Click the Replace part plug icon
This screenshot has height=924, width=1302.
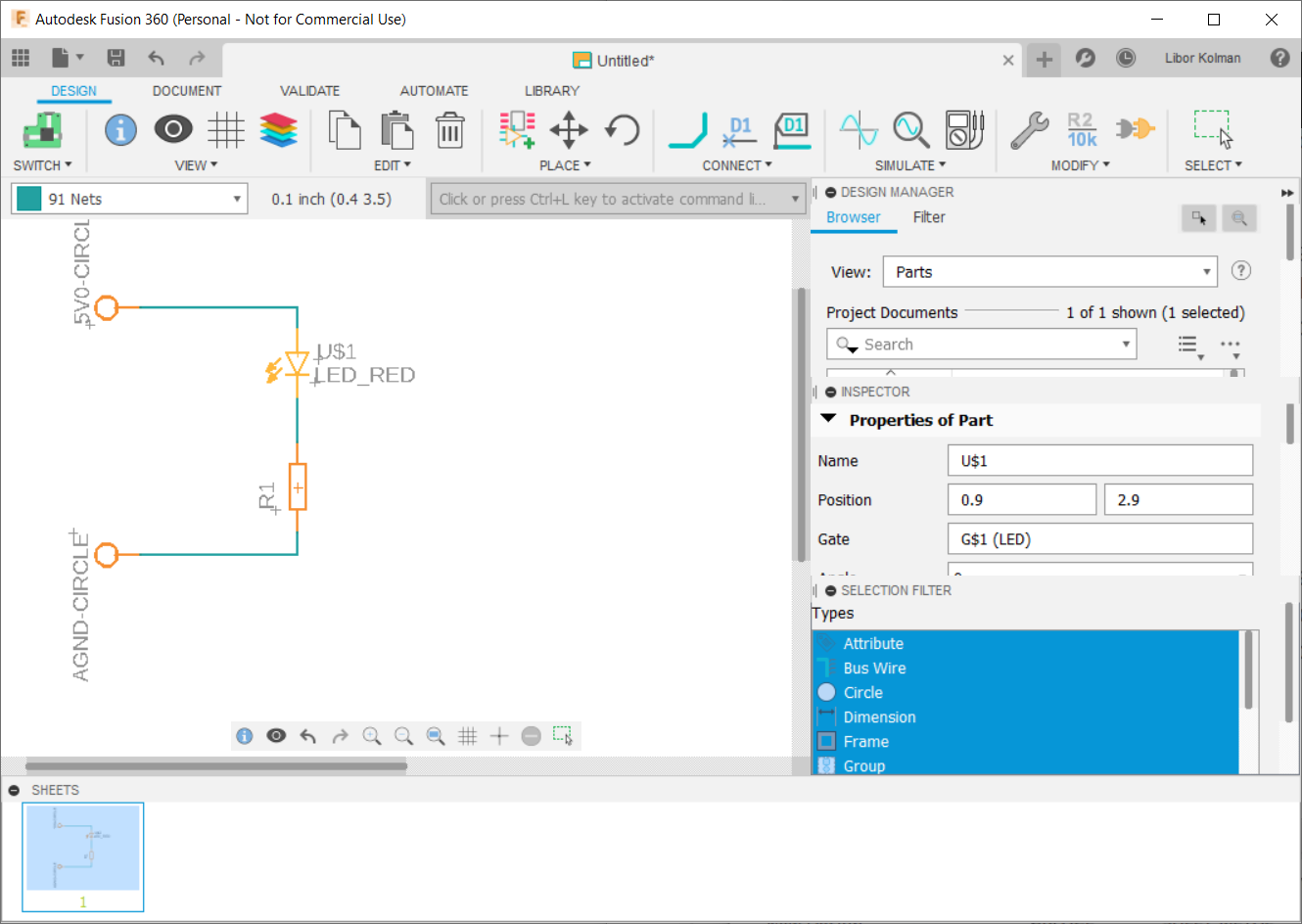[x=1136, y=128]
